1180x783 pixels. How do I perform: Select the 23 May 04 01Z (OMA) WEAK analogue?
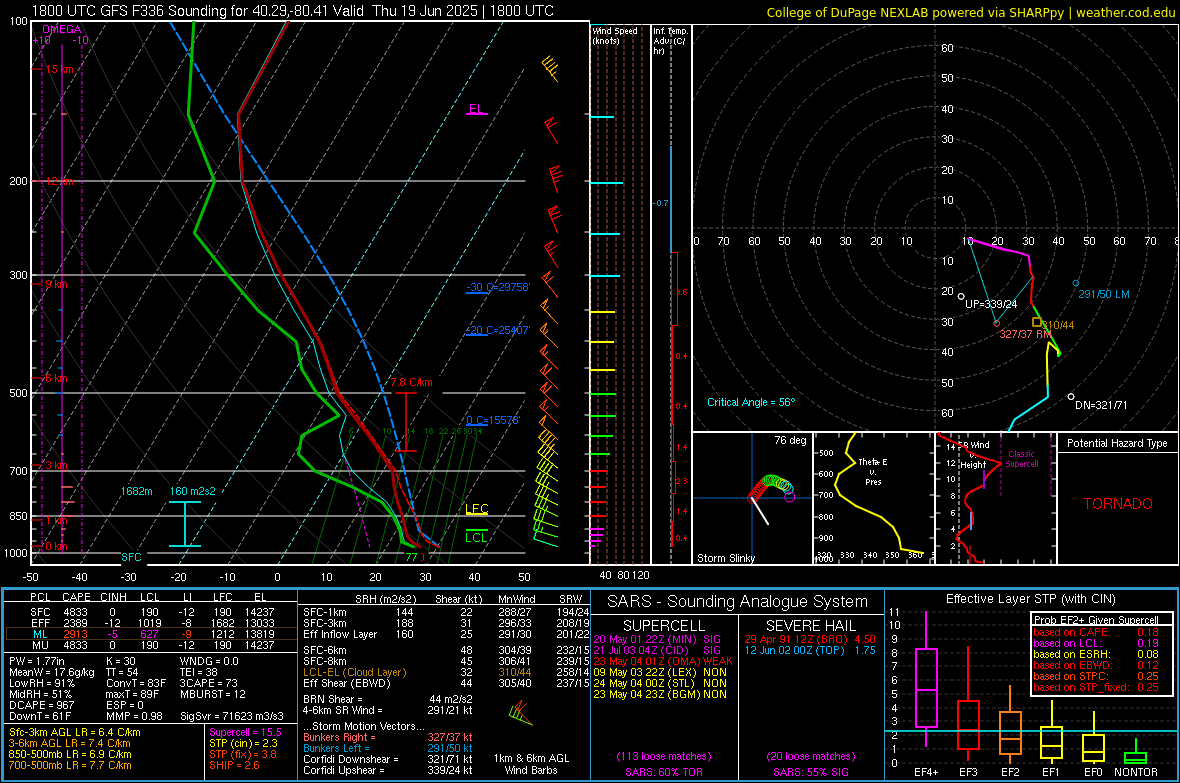pos(663,661)
